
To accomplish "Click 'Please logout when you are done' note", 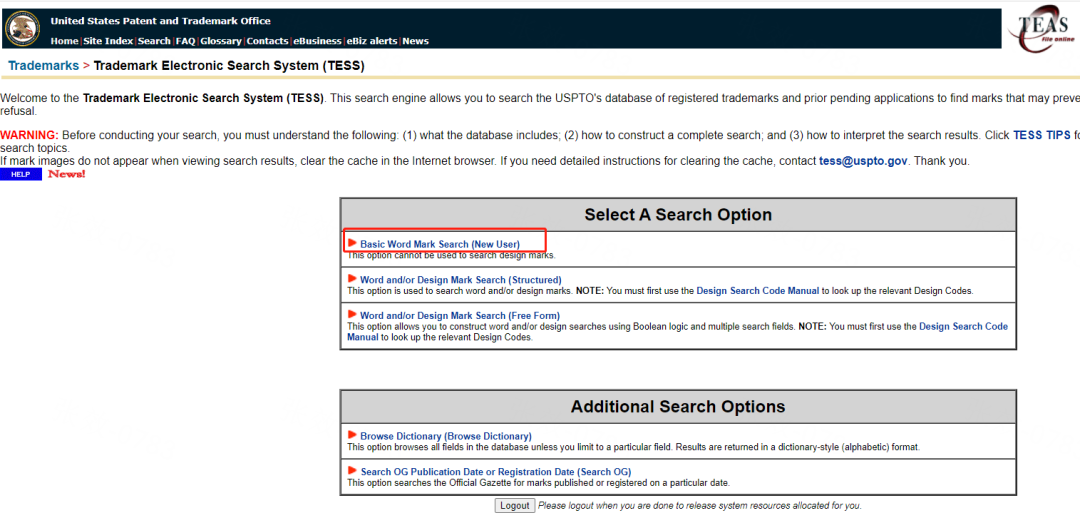I will point(699,506).
